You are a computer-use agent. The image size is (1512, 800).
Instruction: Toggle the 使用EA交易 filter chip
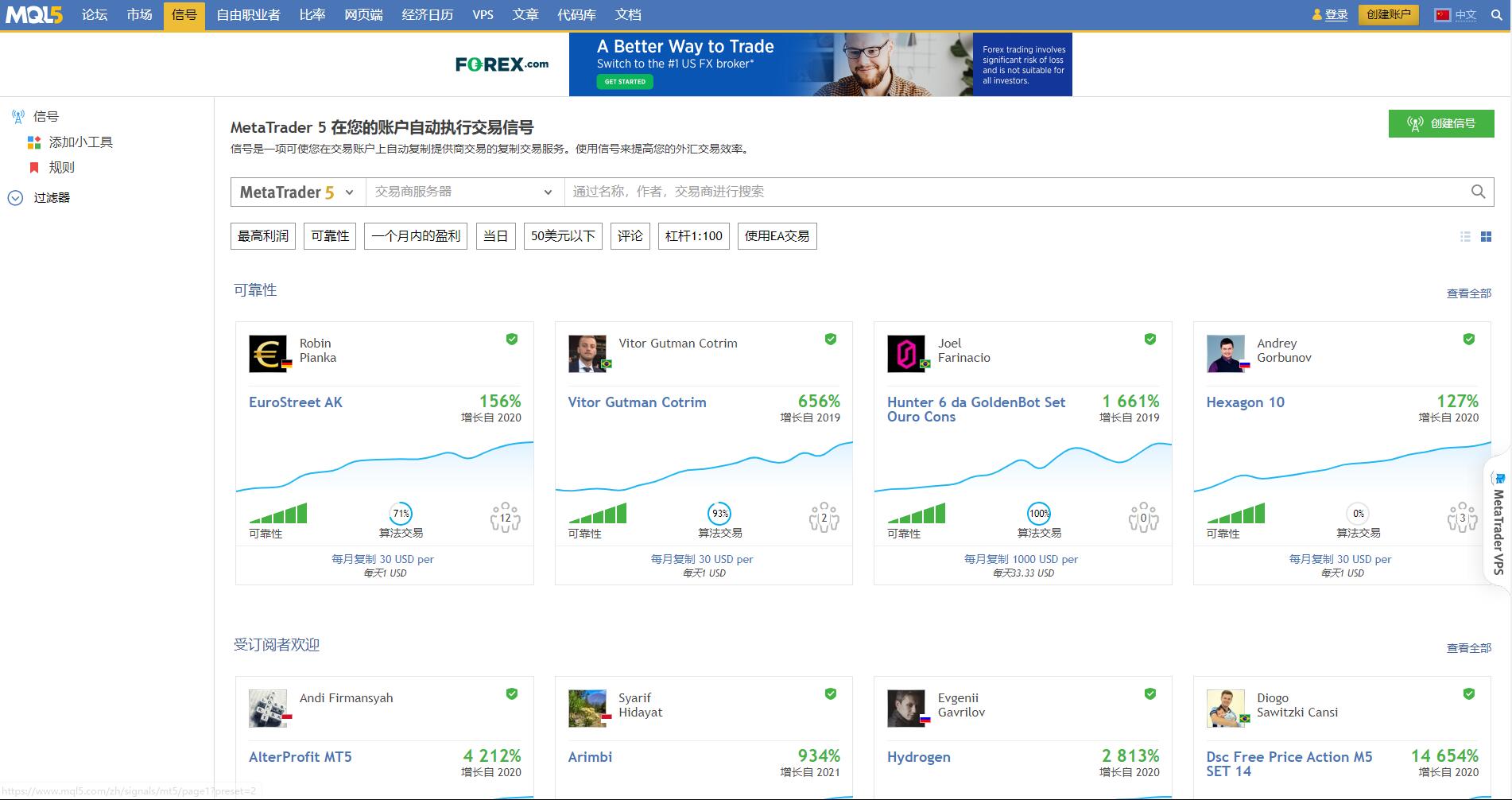pos(777,236)
